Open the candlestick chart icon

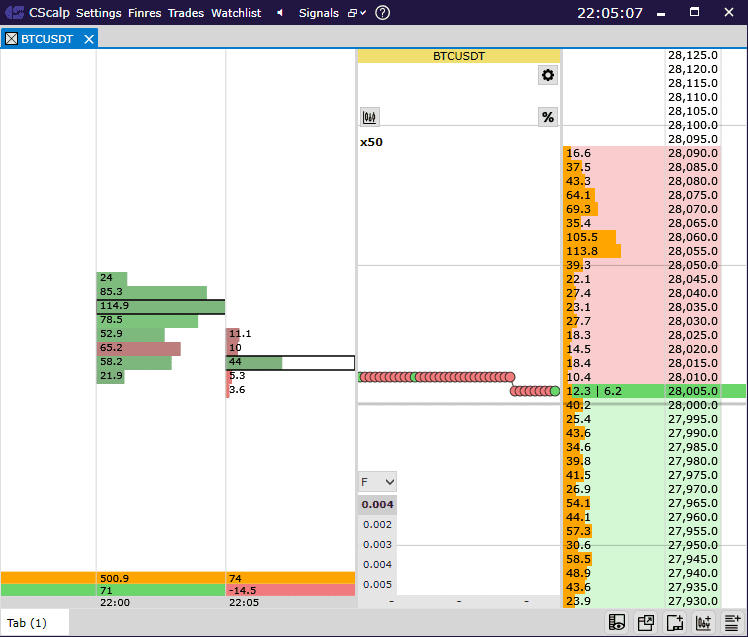[370, 117]
